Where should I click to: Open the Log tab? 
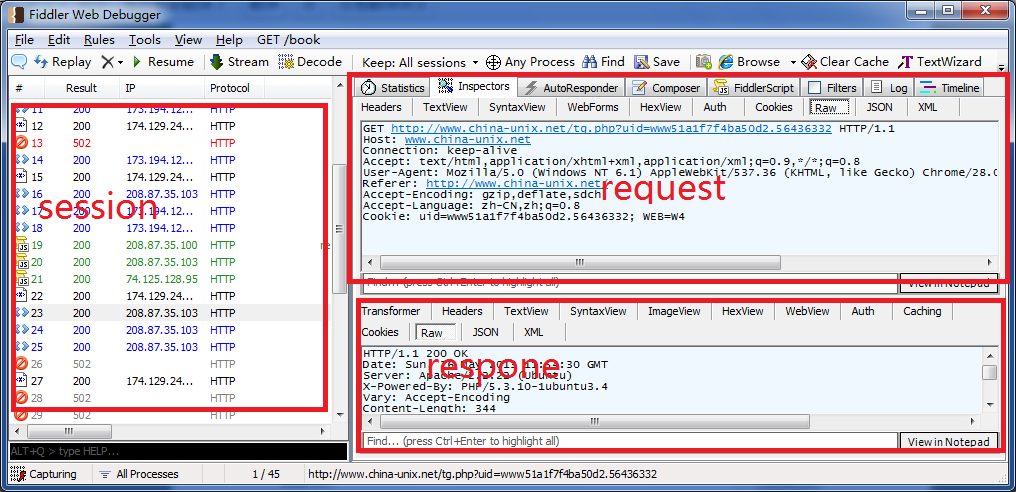888,88
